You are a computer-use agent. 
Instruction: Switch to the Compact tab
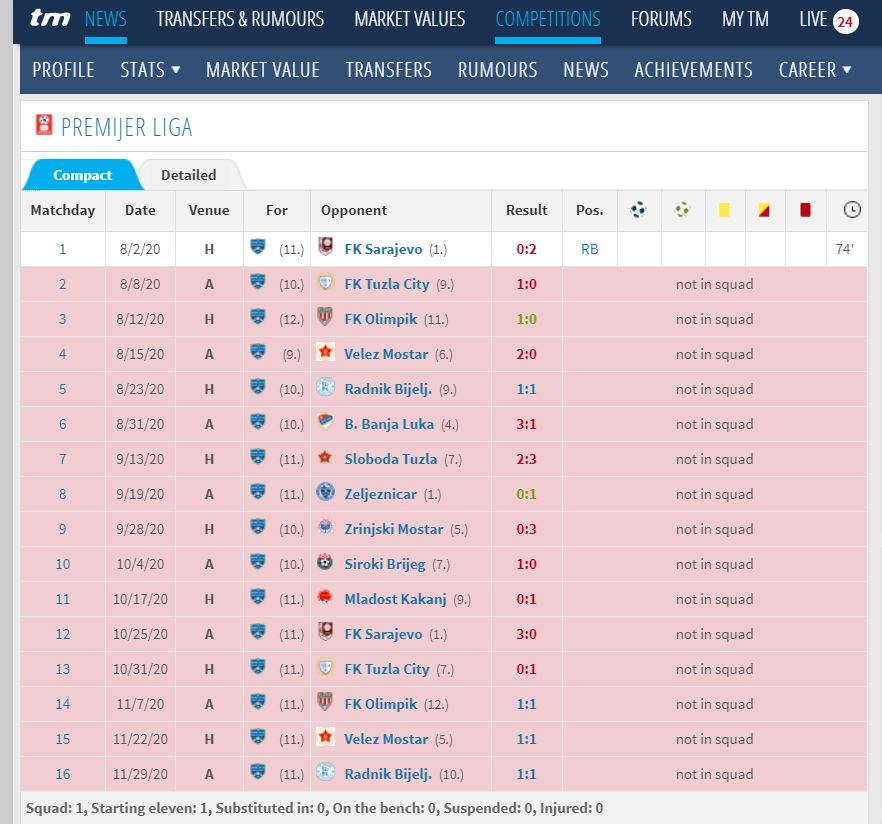[x=82, y=175]
